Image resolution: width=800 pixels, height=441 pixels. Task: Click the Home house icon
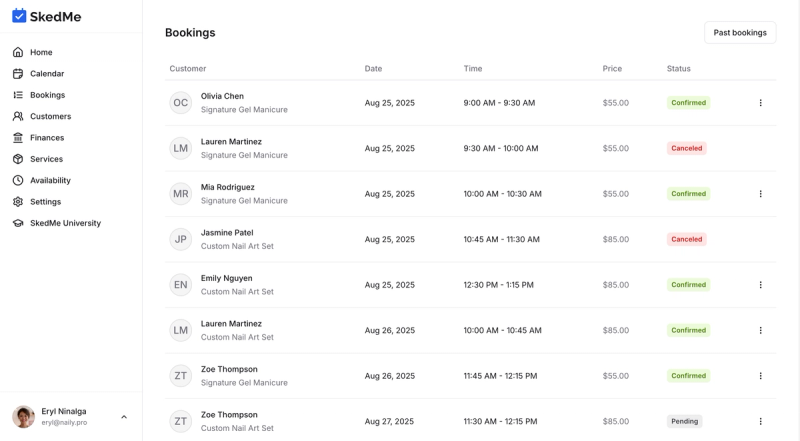(18, 52)
